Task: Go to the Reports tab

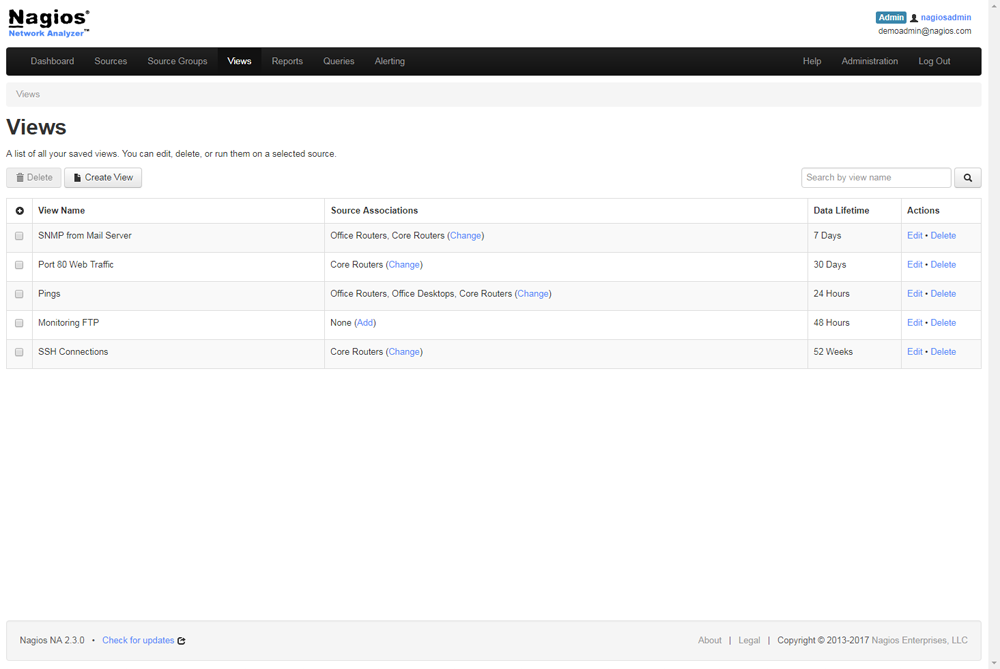Action: (x=287, y=61)
